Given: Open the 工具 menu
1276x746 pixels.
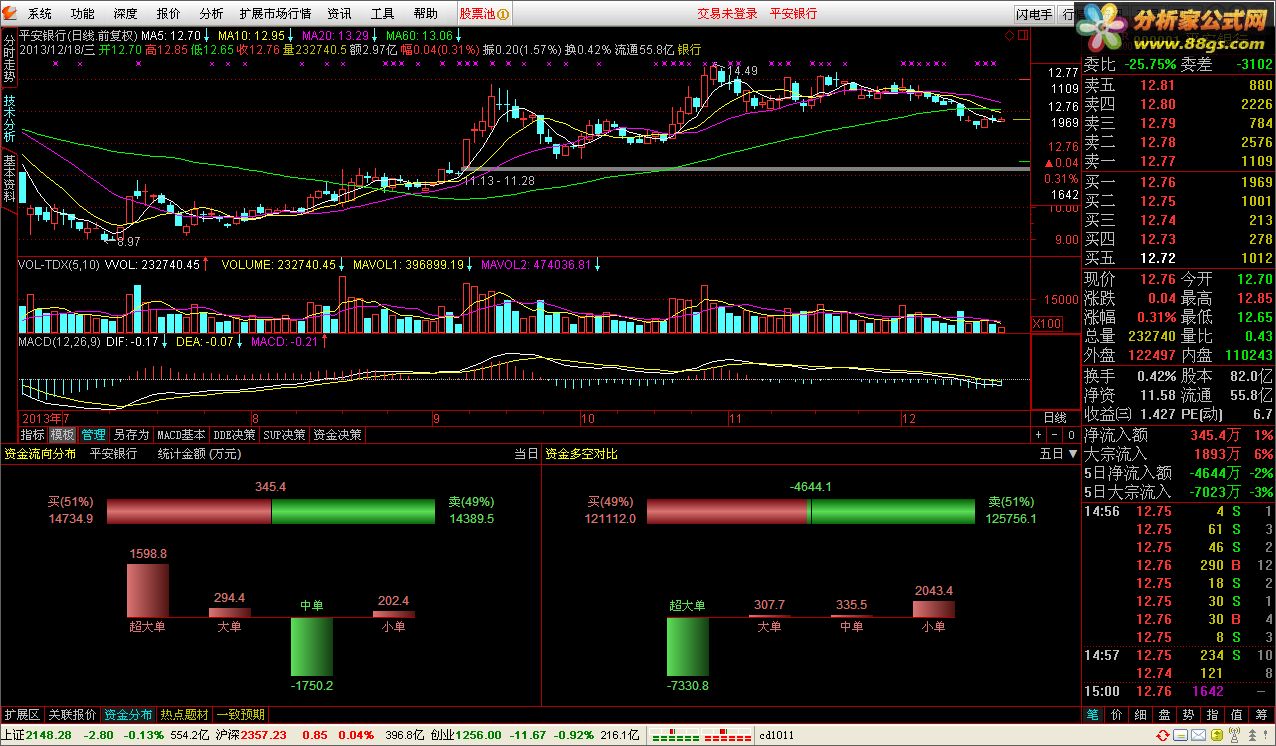Looking at the screenshot, I should coord(382,14).
